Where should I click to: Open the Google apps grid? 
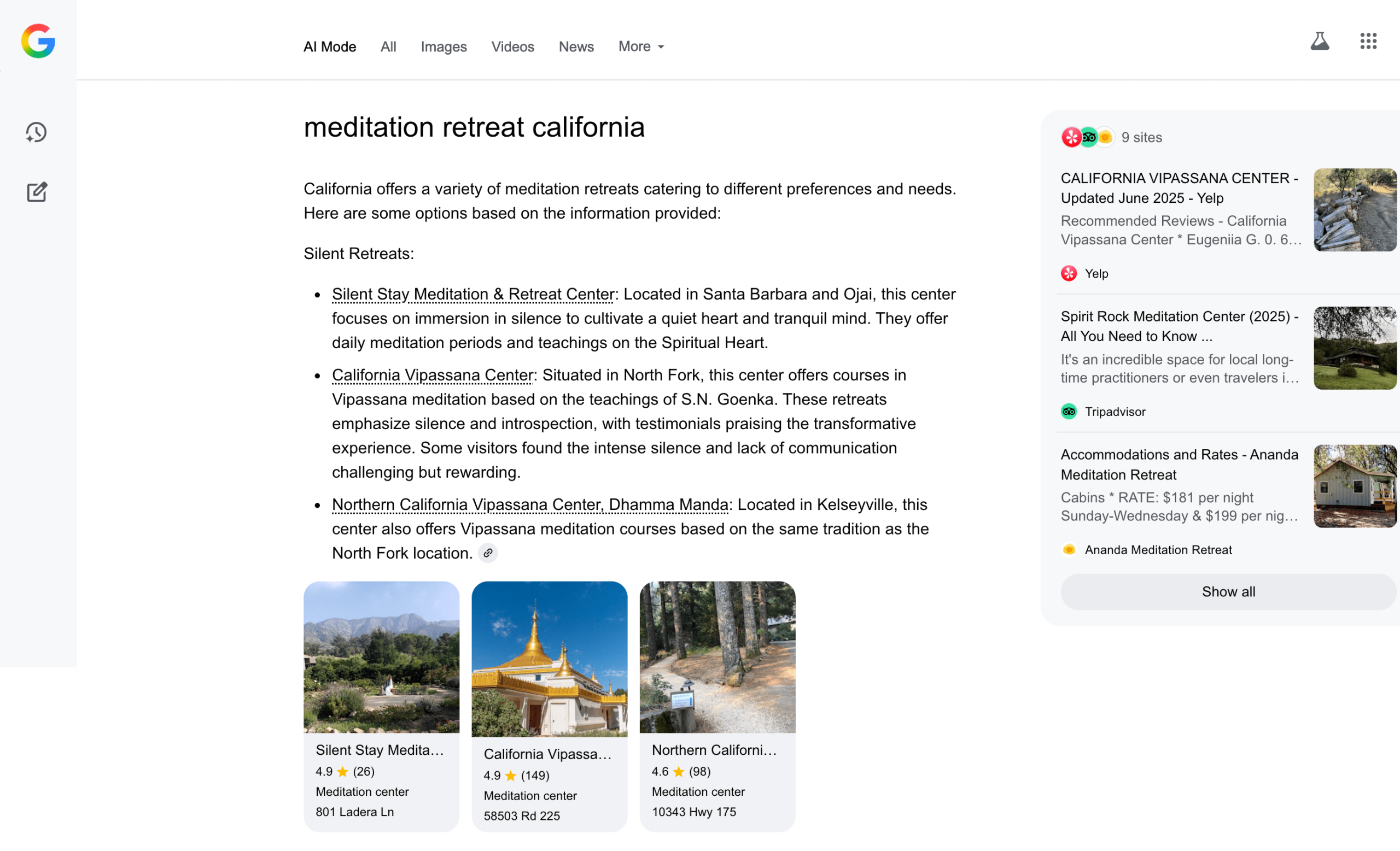[1368, 40]
